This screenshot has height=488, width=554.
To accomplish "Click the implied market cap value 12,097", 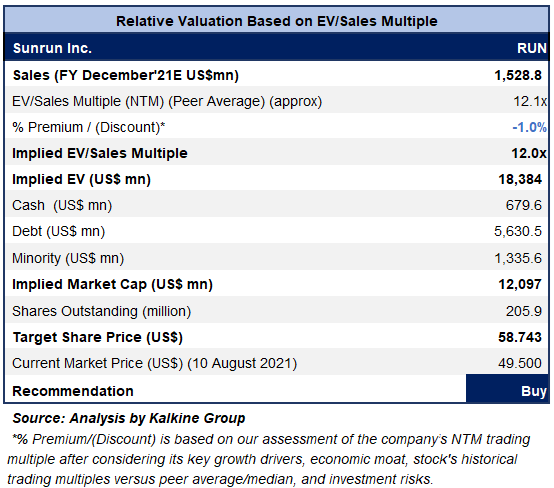I will pos(520,284).
